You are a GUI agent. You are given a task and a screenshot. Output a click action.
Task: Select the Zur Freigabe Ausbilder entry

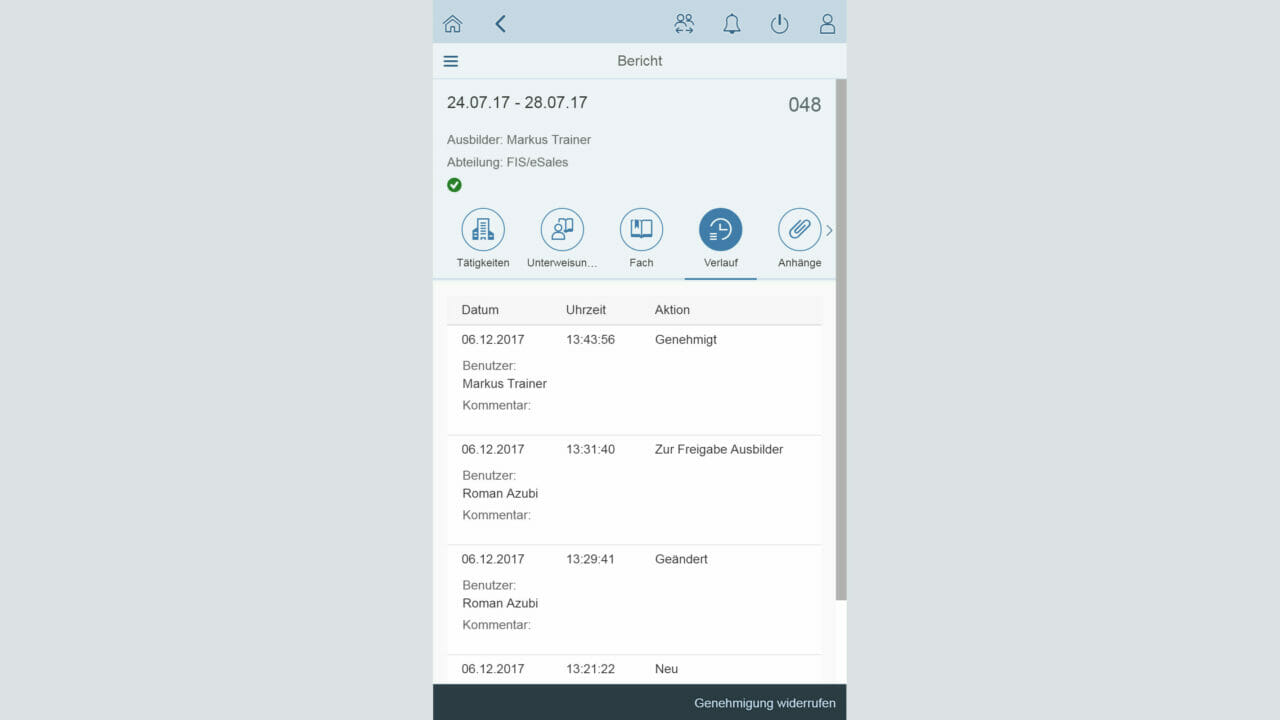(x=719, y=450)
